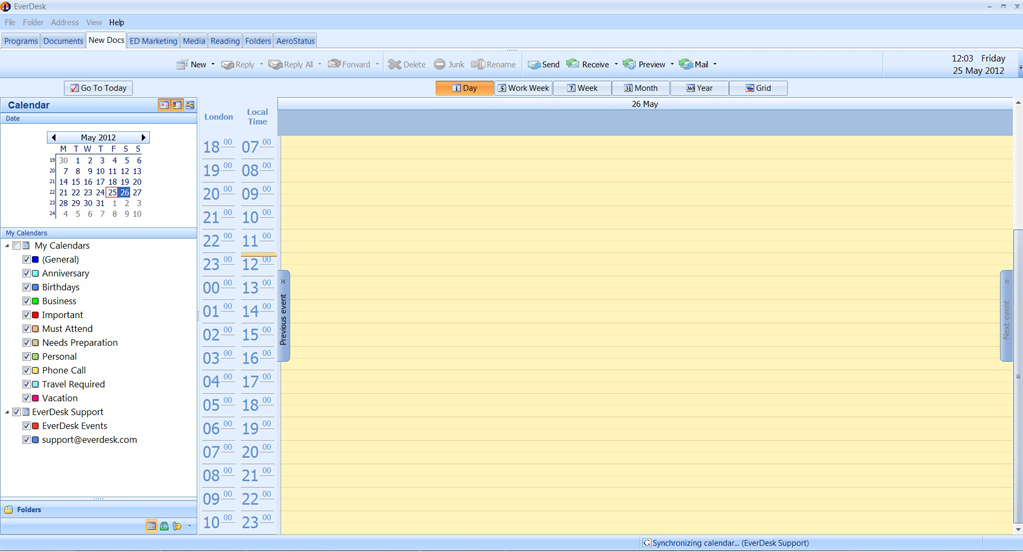This screenshot has height=552, width=1023.
Task: Switch to the AeroStatus tab
Action: point(296,40)
